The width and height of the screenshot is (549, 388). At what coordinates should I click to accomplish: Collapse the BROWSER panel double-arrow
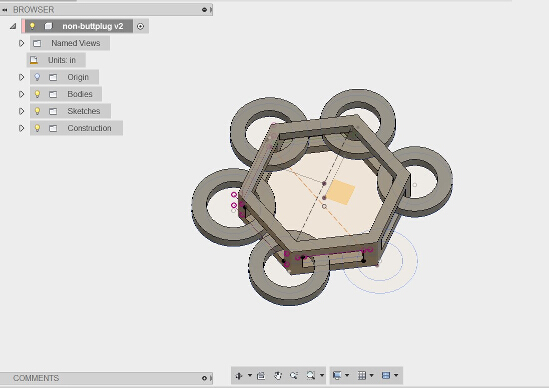[x=5, y=10]
